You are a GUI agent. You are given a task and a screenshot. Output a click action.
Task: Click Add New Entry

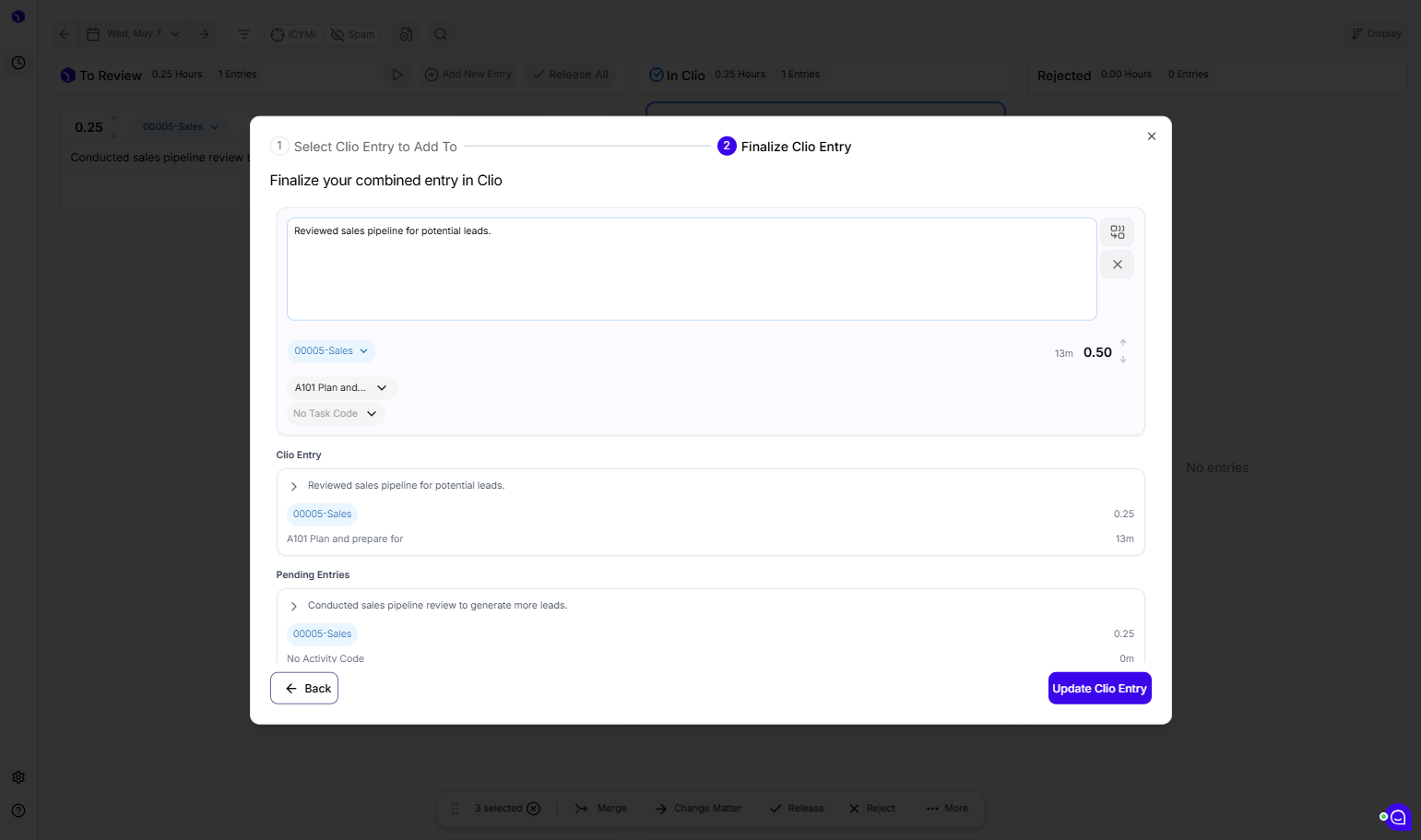pyautogui.click(x=468, y=75)
